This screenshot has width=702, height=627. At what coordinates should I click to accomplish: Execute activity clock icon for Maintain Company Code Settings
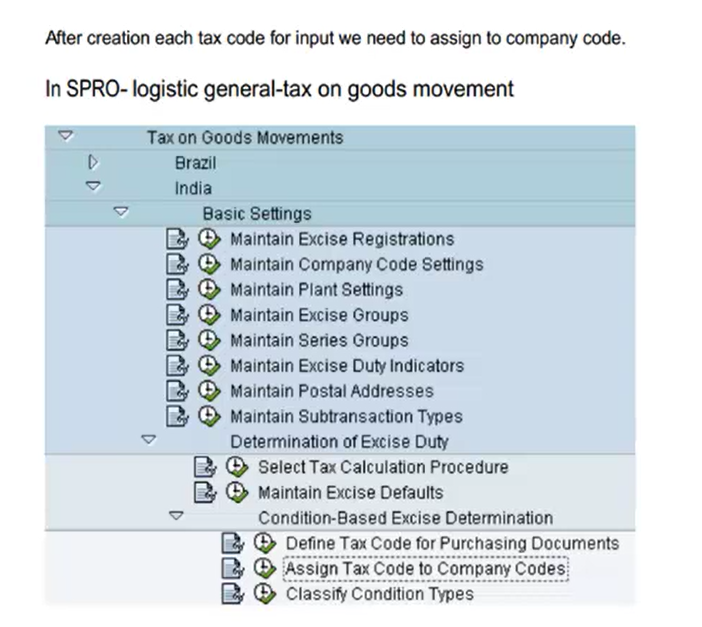209,264
